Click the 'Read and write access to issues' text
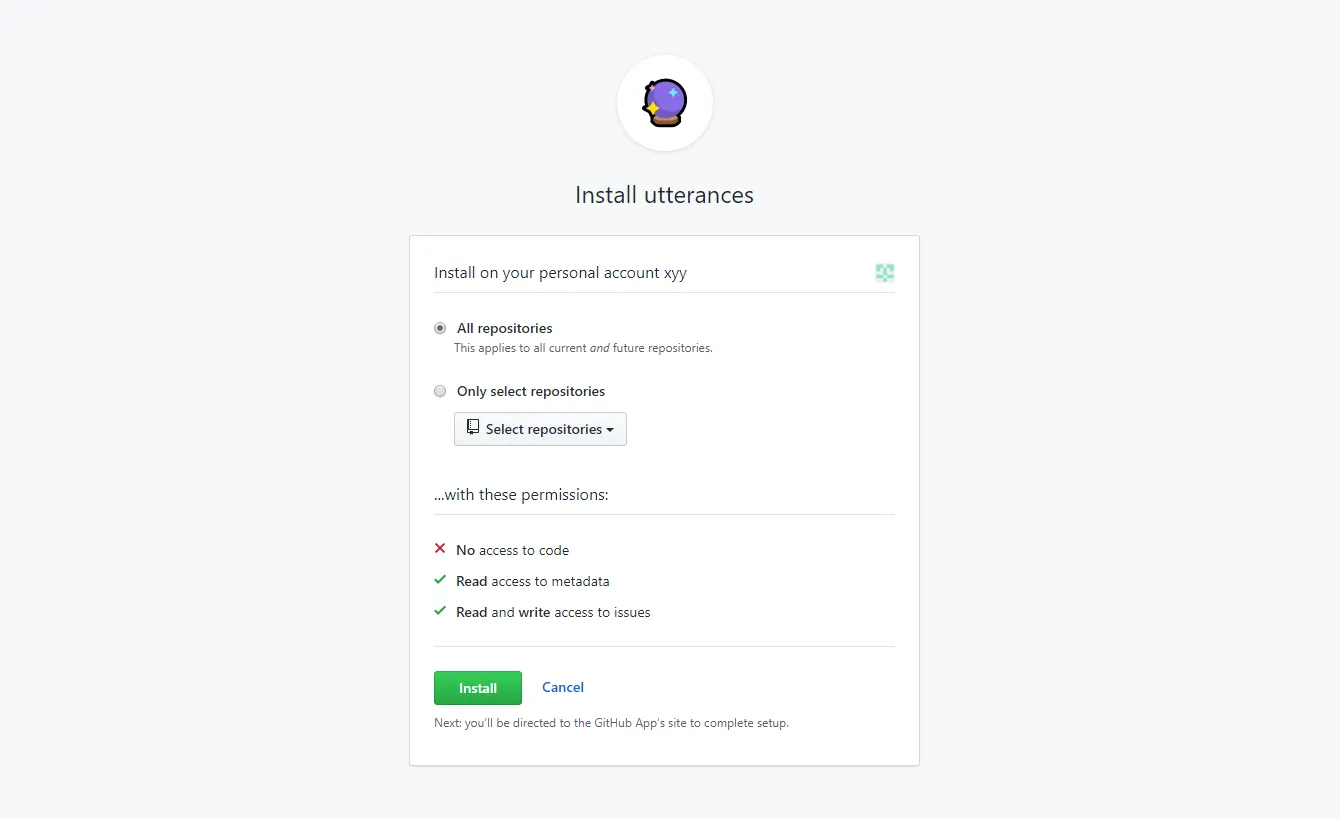Image resolution: width=1340 pixels, height=819 pixels. [x=553, y=612]
